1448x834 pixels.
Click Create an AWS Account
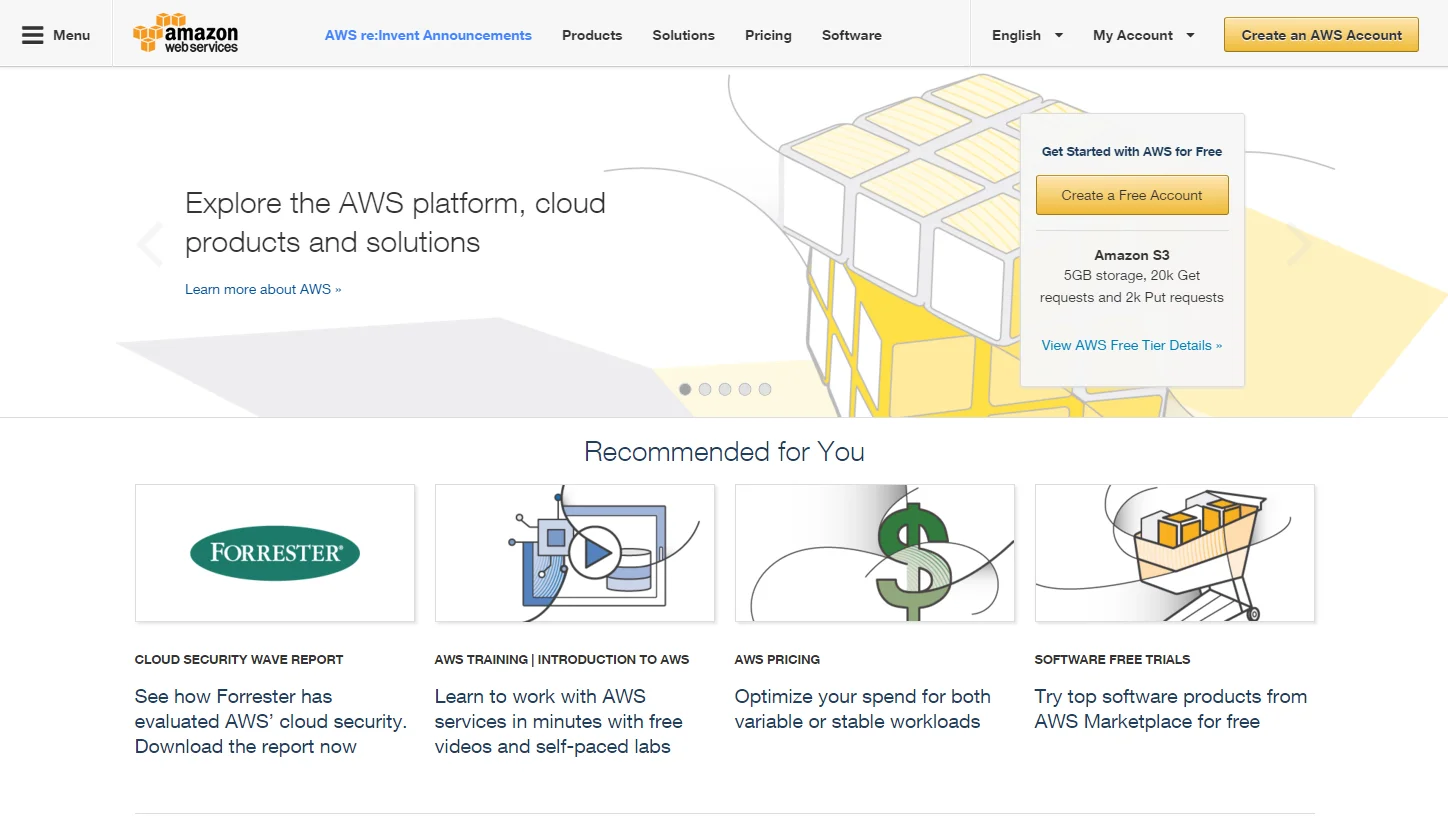(x=1321, y=34)
